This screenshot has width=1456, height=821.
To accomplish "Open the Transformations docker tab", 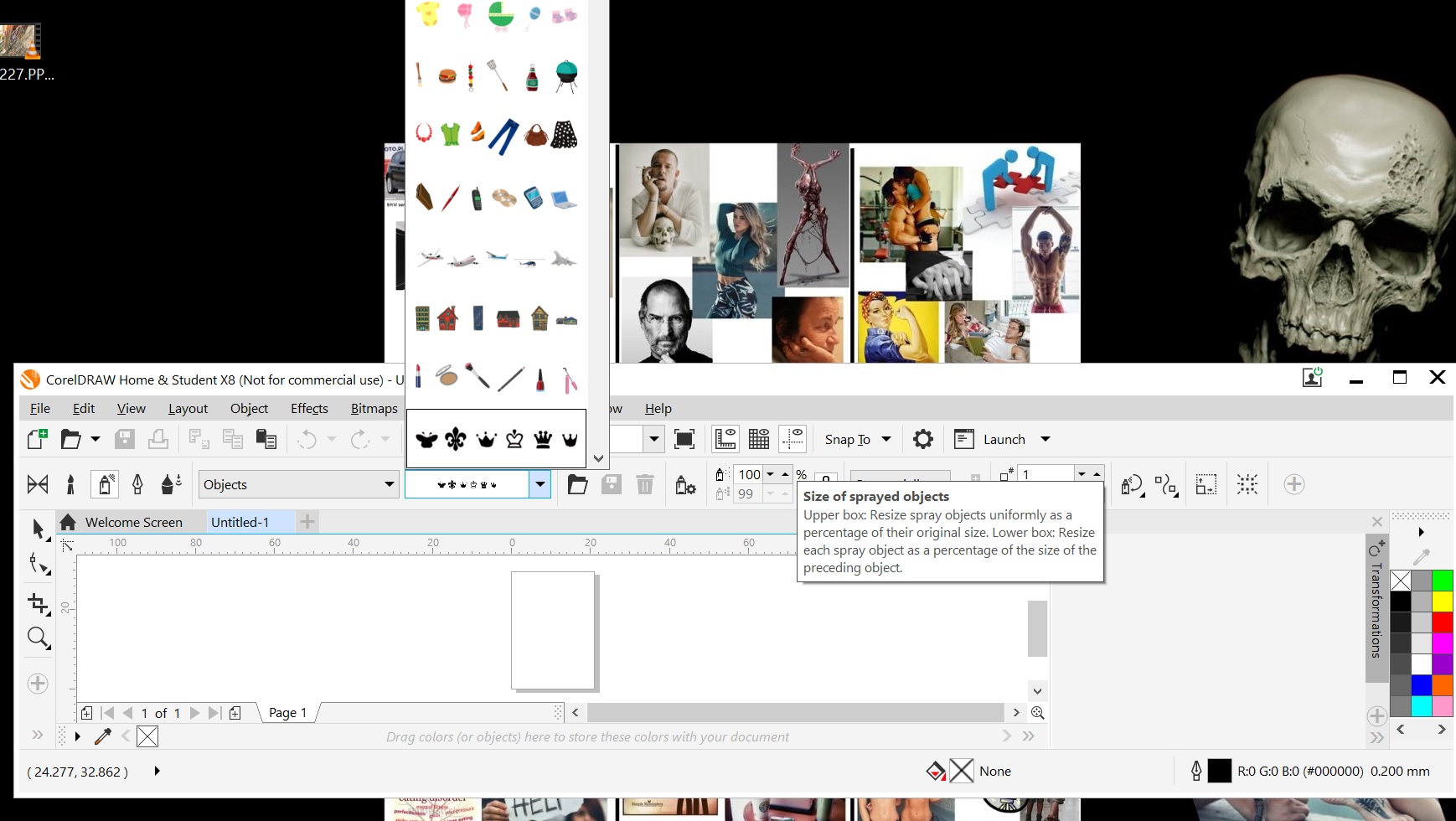I will [1376, 608].
